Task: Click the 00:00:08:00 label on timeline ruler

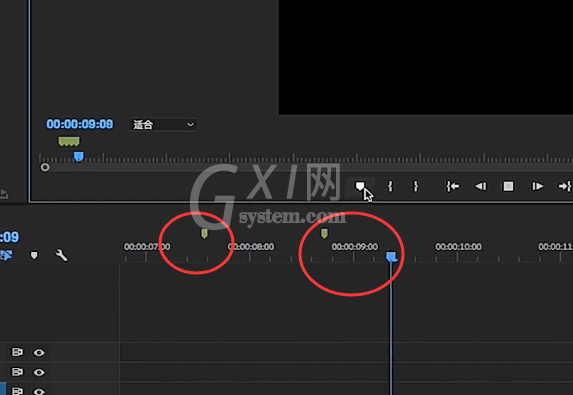Action: (x=251, y=247)
